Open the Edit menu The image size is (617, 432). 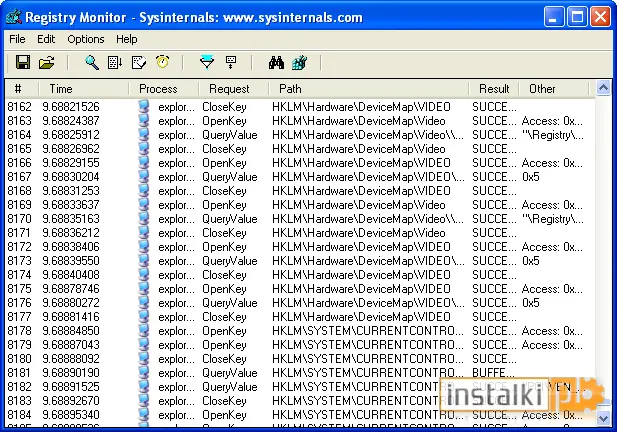tap(46, 39)
